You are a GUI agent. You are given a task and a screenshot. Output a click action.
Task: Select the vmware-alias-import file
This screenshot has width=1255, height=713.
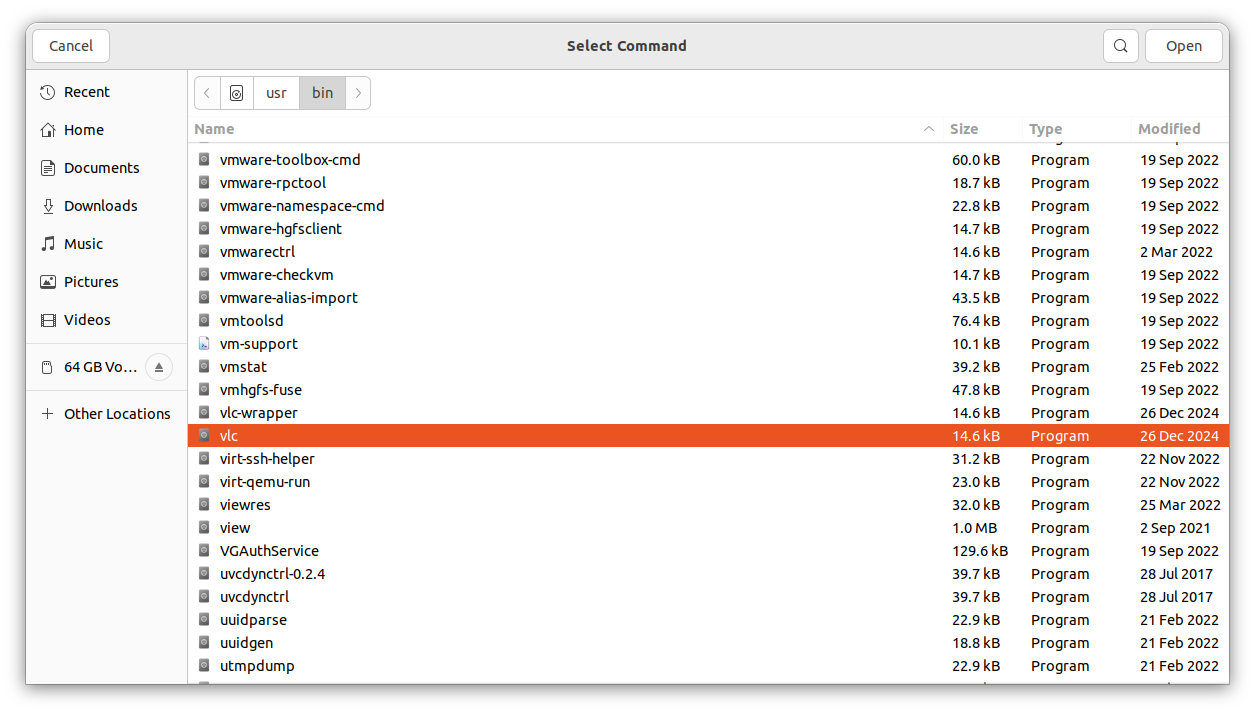(x=708, y=298)
